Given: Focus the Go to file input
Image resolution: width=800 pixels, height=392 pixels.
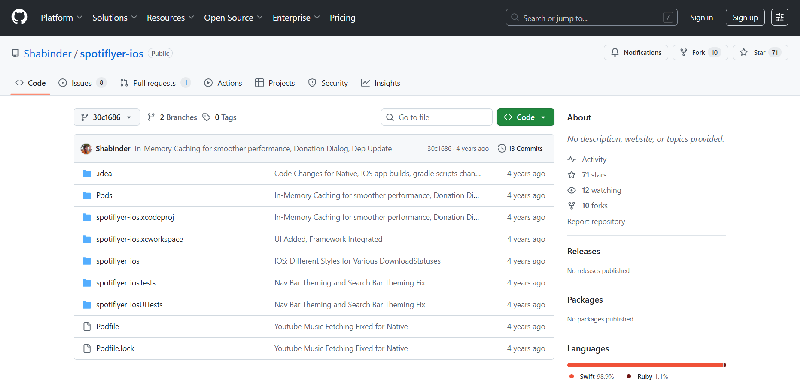Looking at the screenshot, I should tap(437, 117).
